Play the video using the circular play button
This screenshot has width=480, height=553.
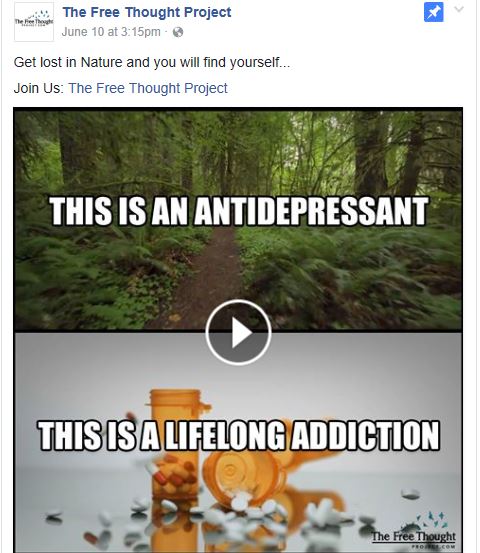[238, 332]
